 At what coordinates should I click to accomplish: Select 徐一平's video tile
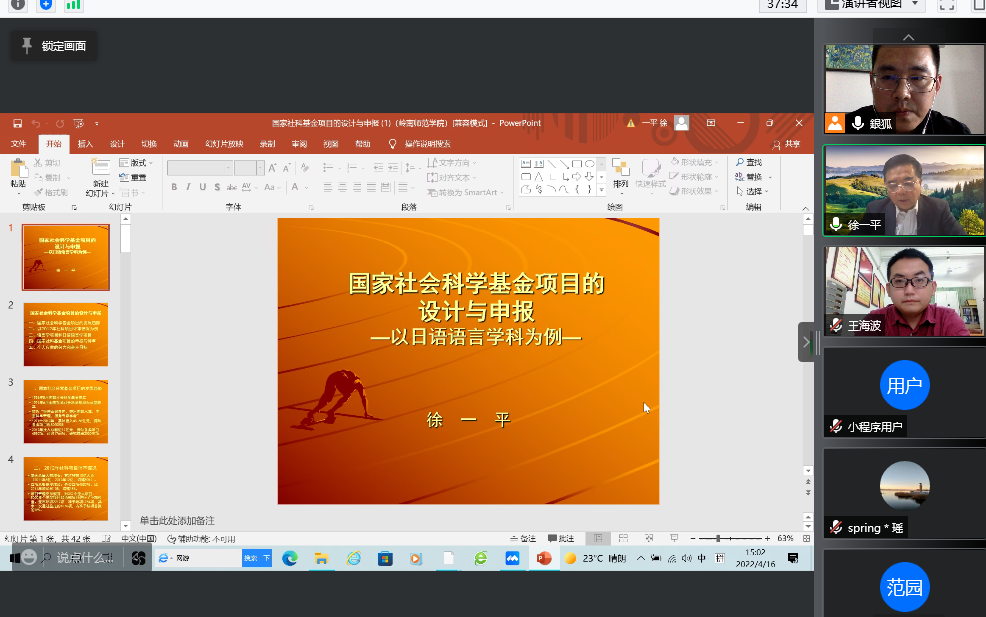coord(903,190)
